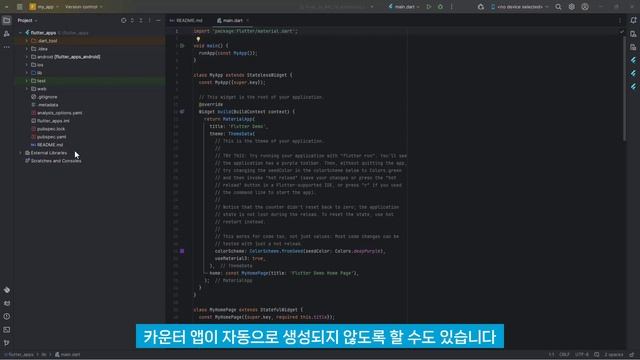The height and width of the screenshot is (360, 640).
Task: Click the editor vertical scrollbar
Action: 624,88
